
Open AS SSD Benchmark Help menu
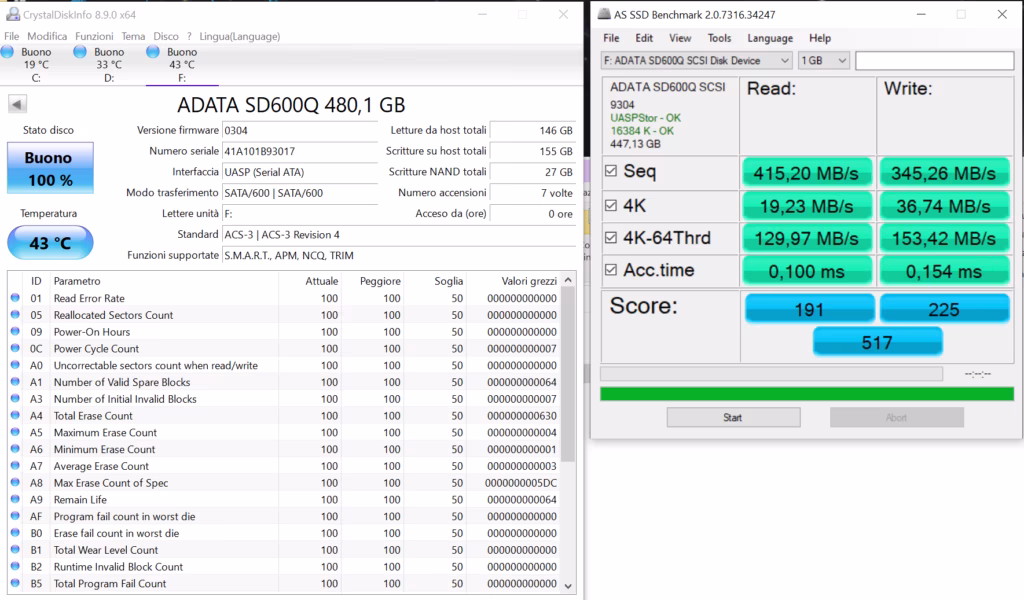pyautogui.click(x=820, y=39)
